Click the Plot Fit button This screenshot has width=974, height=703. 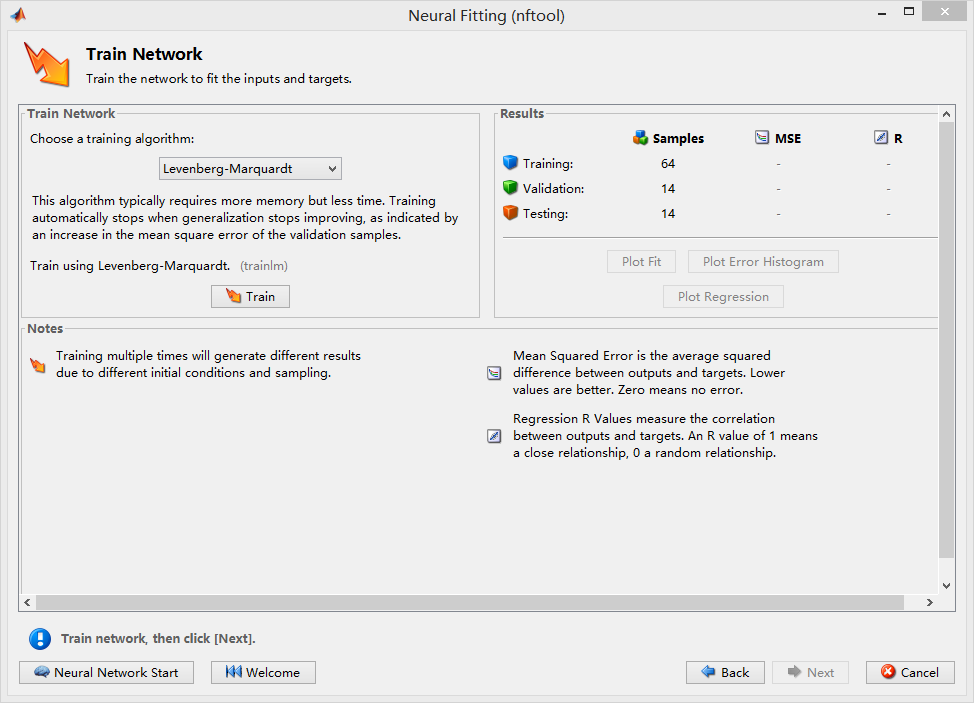tap(641, 262)
